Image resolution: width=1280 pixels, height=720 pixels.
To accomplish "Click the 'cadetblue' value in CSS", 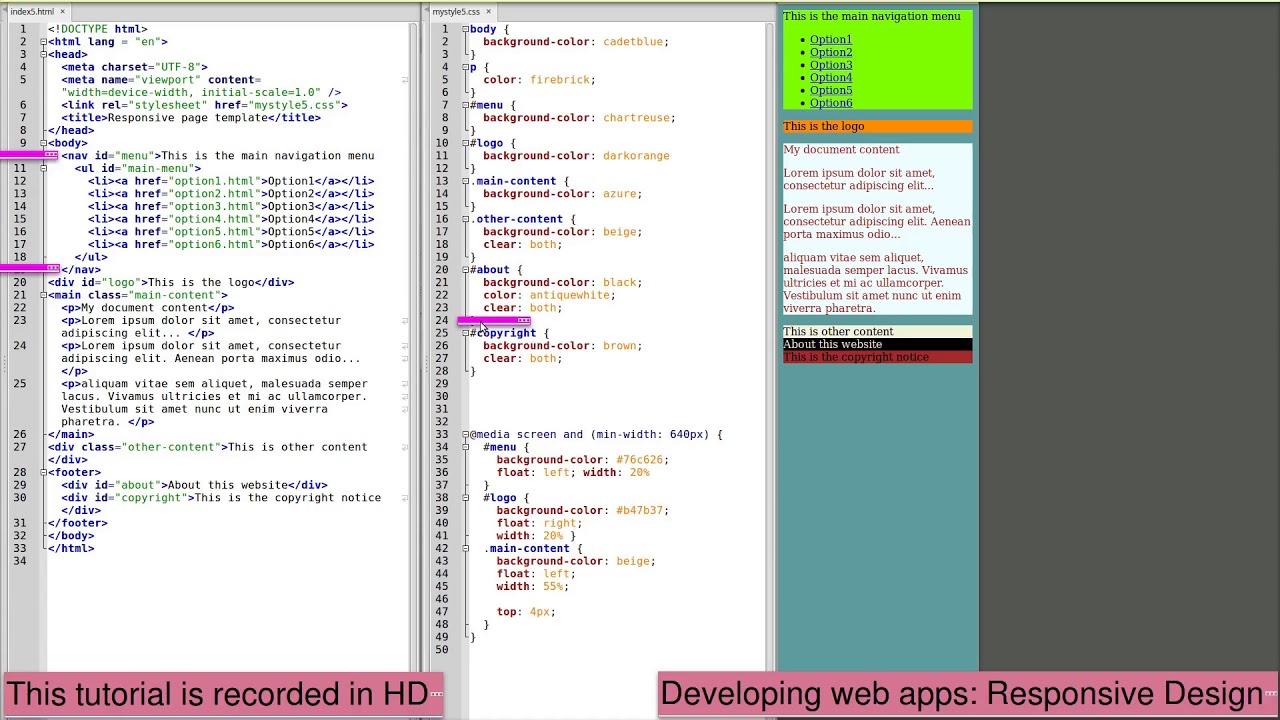I will 633,42.
